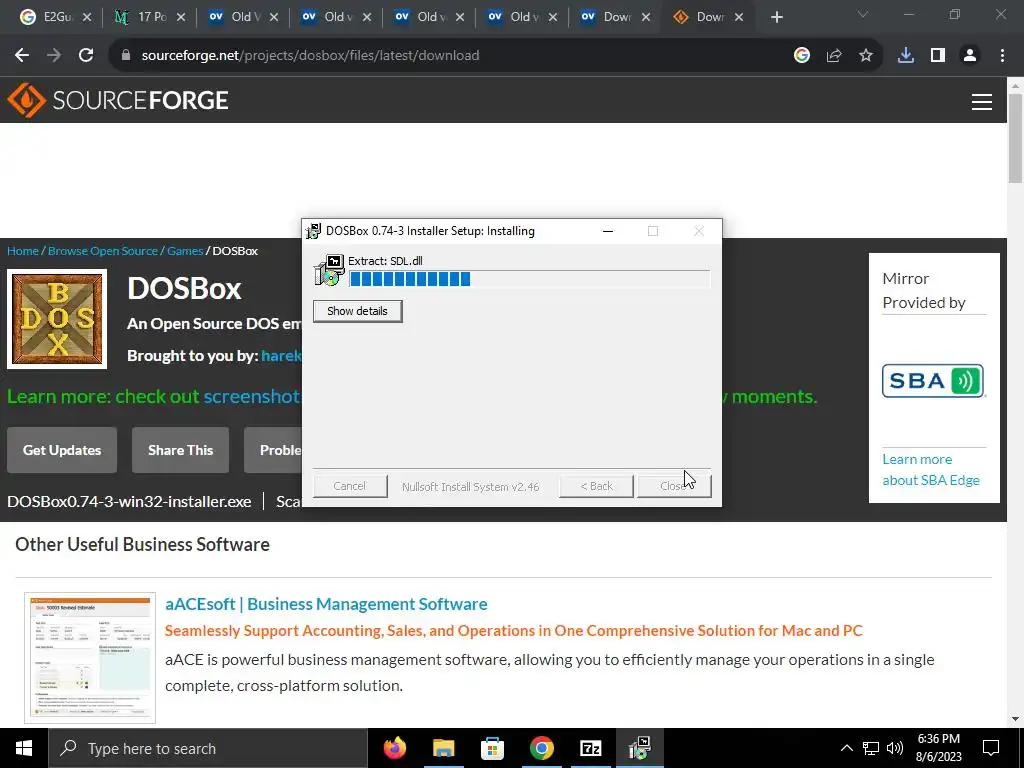Click the DOSBox project title
The width and height of the screenshot is (1024, 768).
click(184, 288)
